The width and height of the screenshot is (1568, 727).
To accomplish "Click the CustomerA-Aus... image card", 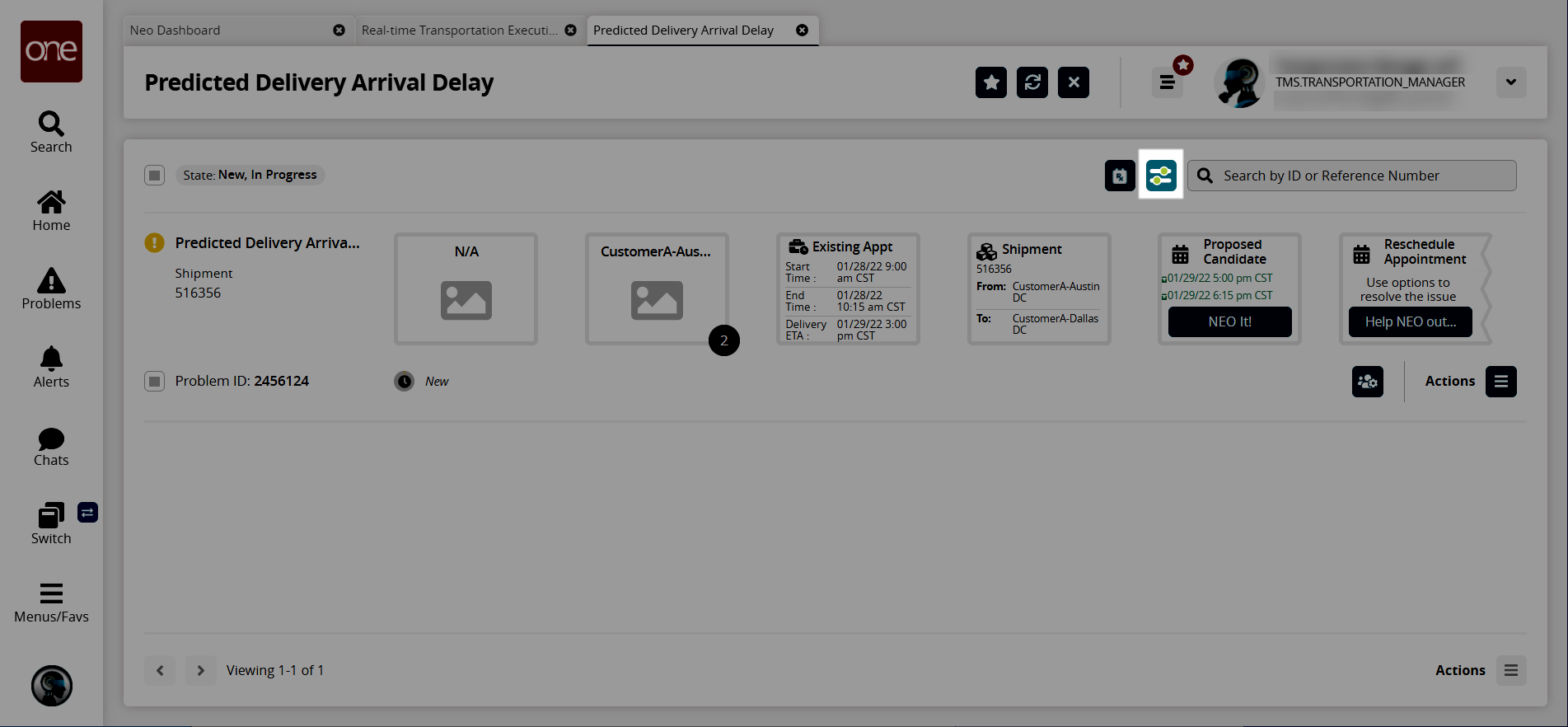I will click(x=657, y=288).
